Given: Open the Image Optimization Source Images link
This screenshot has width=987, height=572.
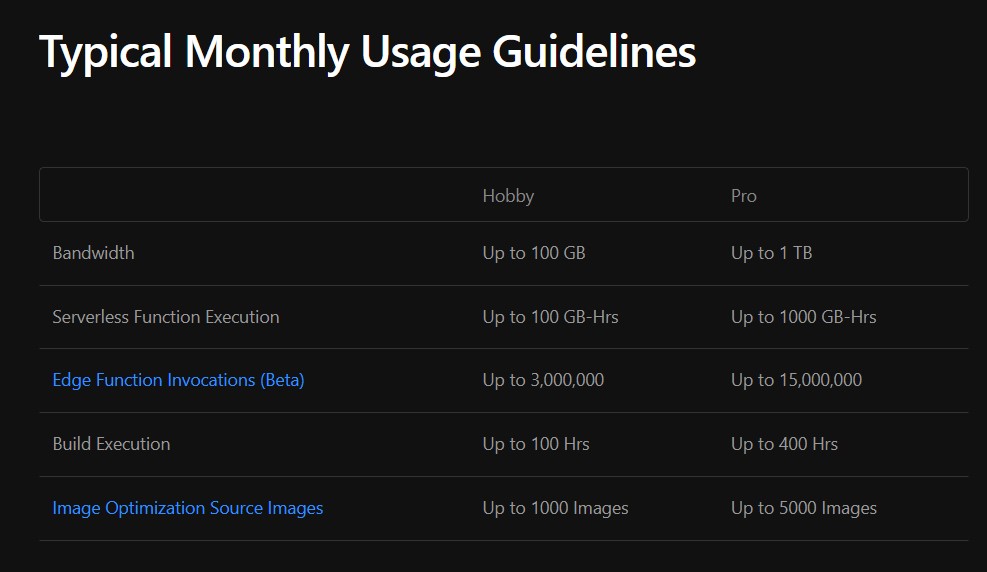Looking at the screenshot, I should click(x=187, y=508).
